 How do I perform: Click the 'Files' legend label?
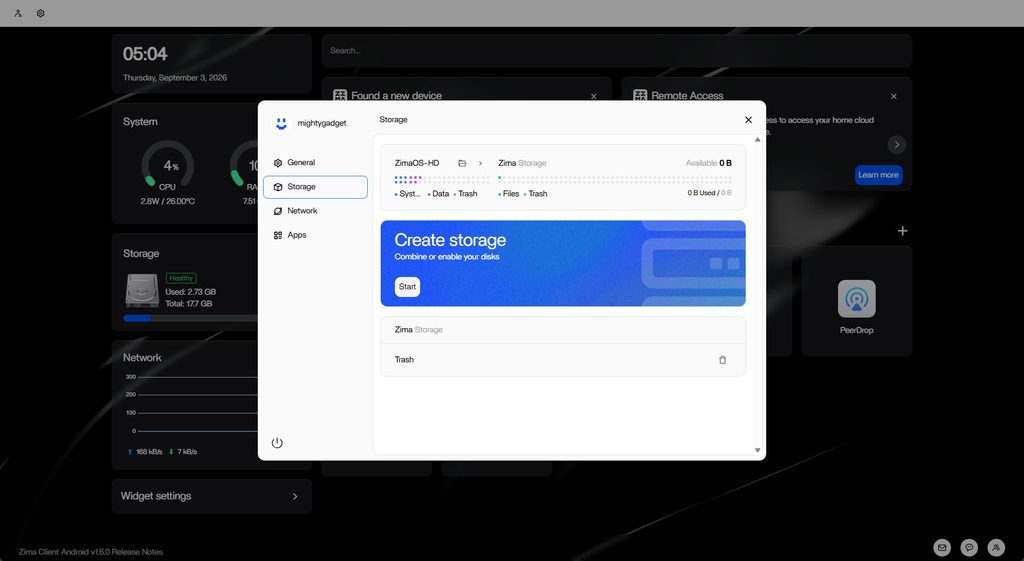tap(511, 194)
